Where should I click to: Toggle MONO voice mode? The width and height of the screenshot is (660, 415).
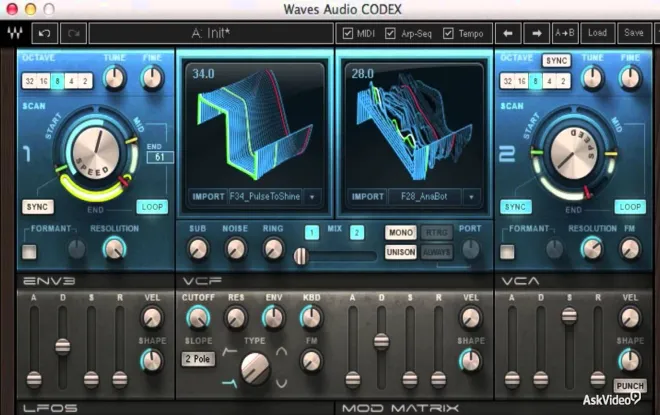(x=401, y=232)
